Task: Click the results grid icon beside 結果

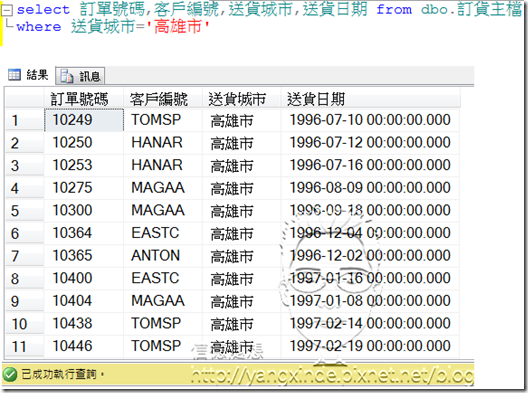Action: pos(14,74)
